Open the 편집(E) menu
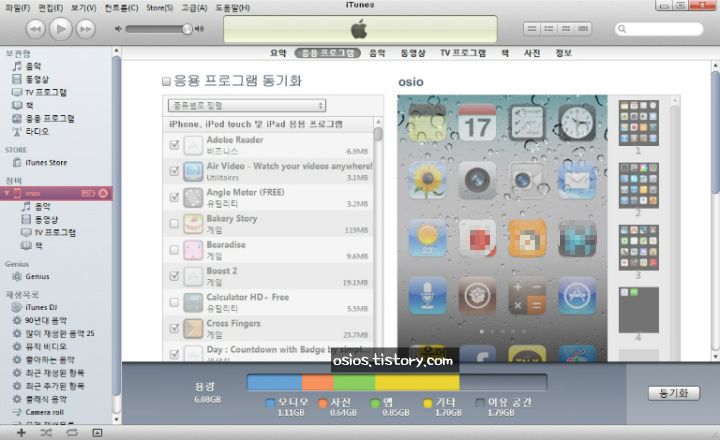The width and height of the screenshot is (720, 440). [x=51, y=8]
